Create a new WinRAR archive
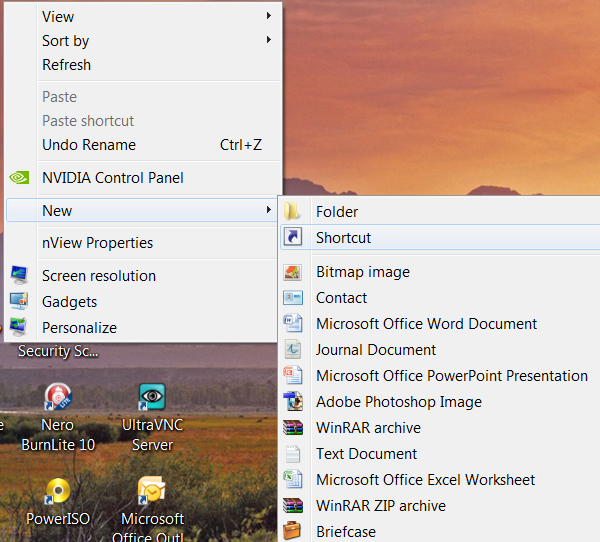Screen dimensions: 600x542 tap(440, 428)
